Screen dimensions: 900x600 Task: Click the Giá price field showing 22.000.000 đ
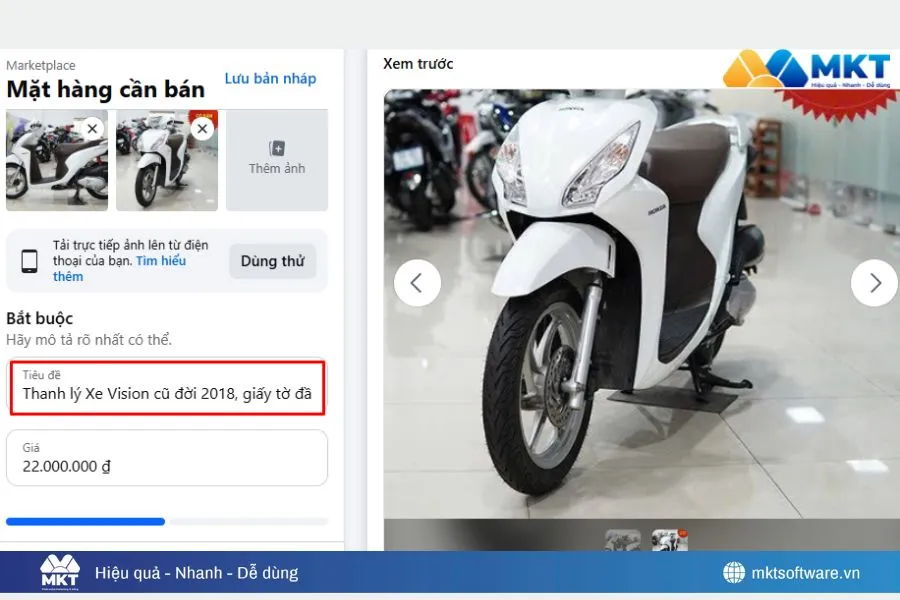tap(167, 459)
